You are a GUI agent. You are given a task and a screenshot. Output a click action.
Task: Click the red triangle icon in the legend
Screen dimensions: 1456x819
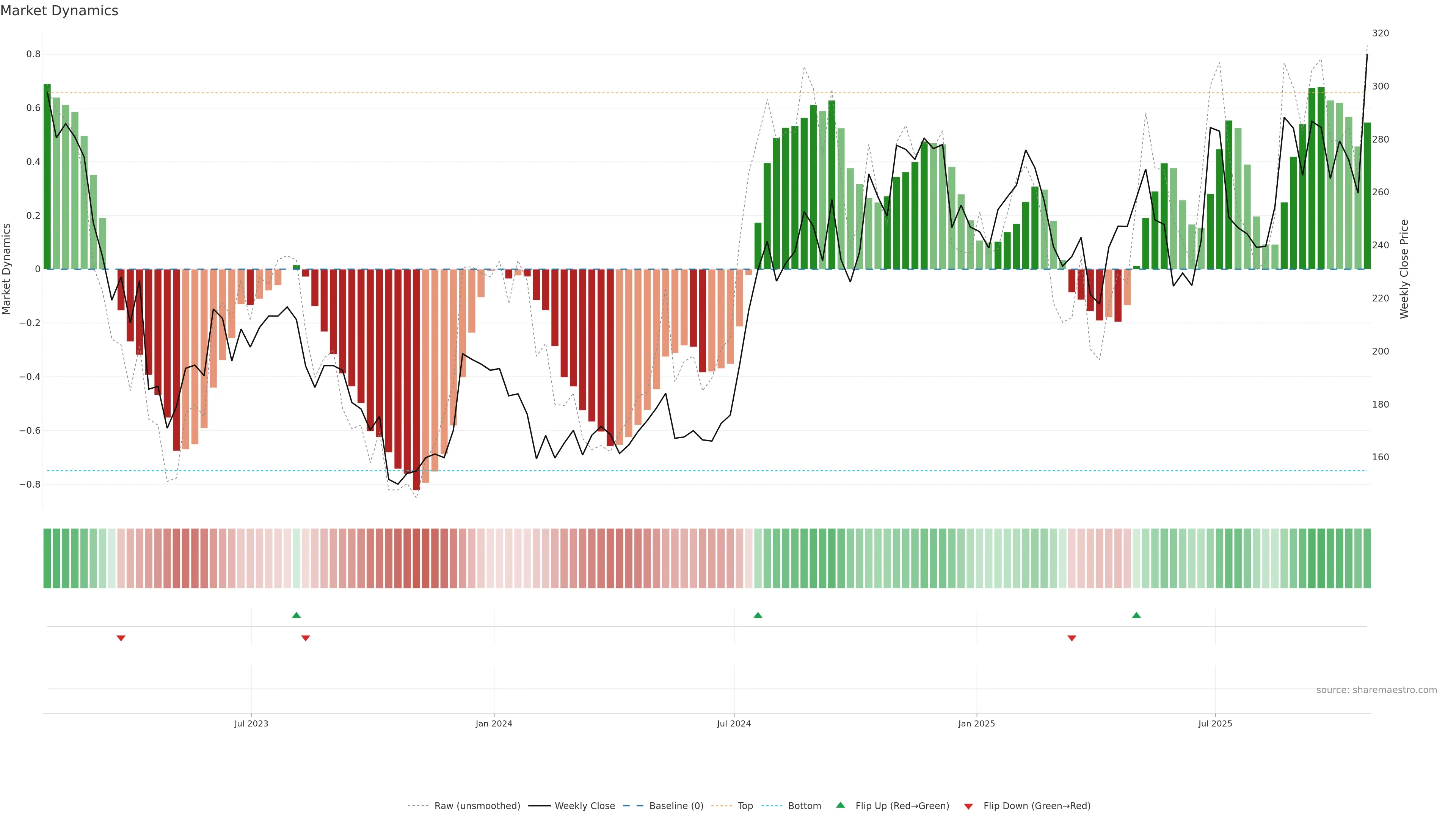968,806
